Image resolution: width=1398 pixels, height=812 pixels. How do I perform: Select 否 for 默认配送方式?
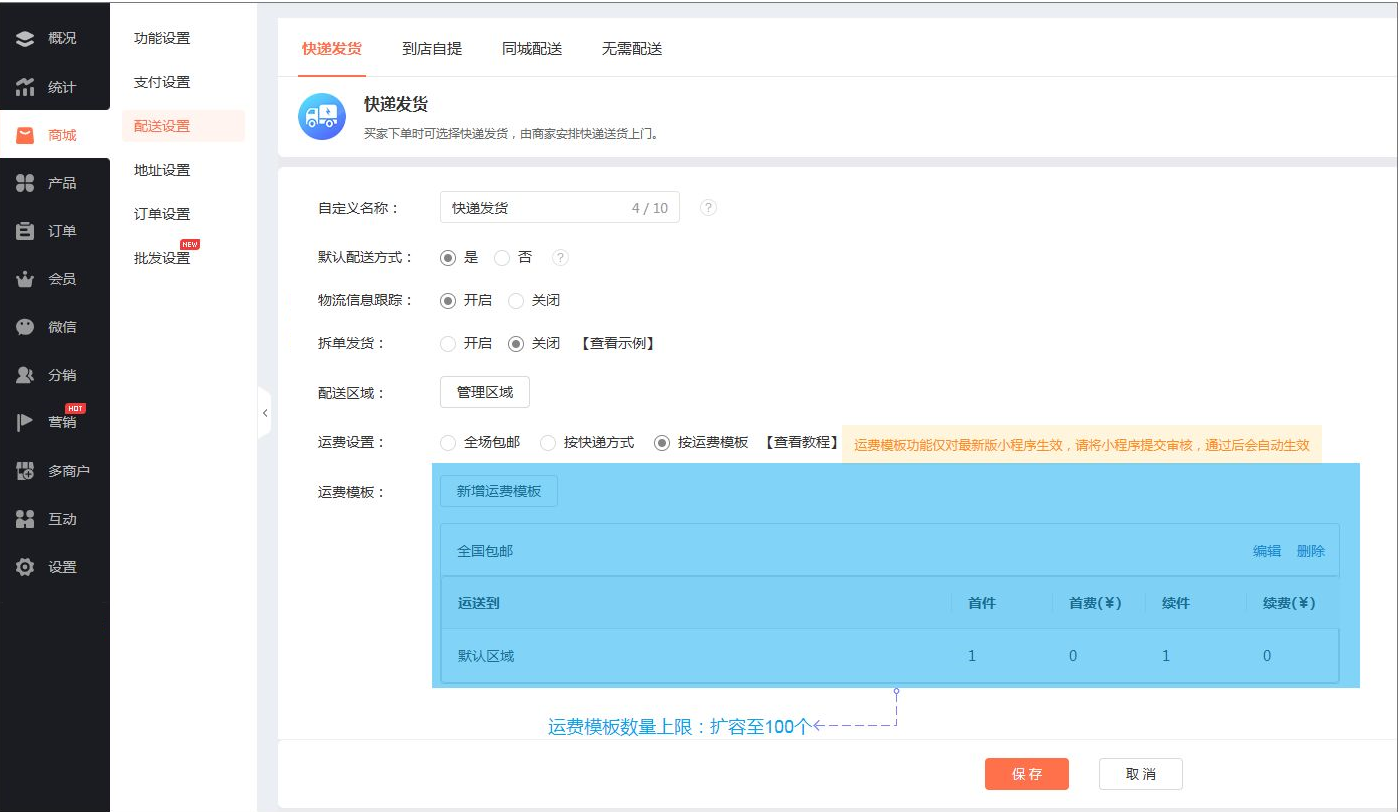point(502,258)
